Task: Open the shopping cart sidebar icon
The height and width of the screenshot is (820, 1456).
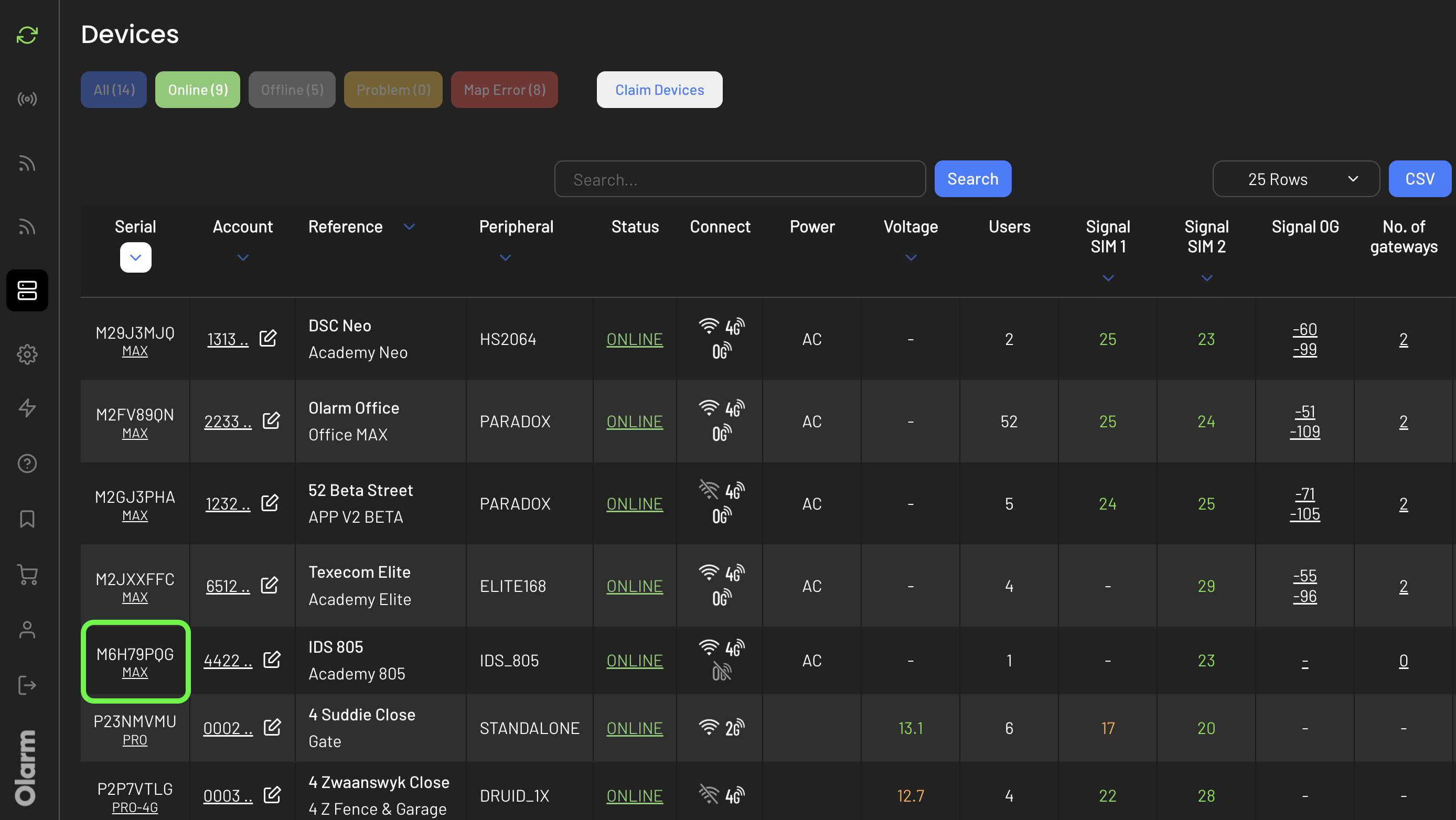Action: [x=27, y=574]
